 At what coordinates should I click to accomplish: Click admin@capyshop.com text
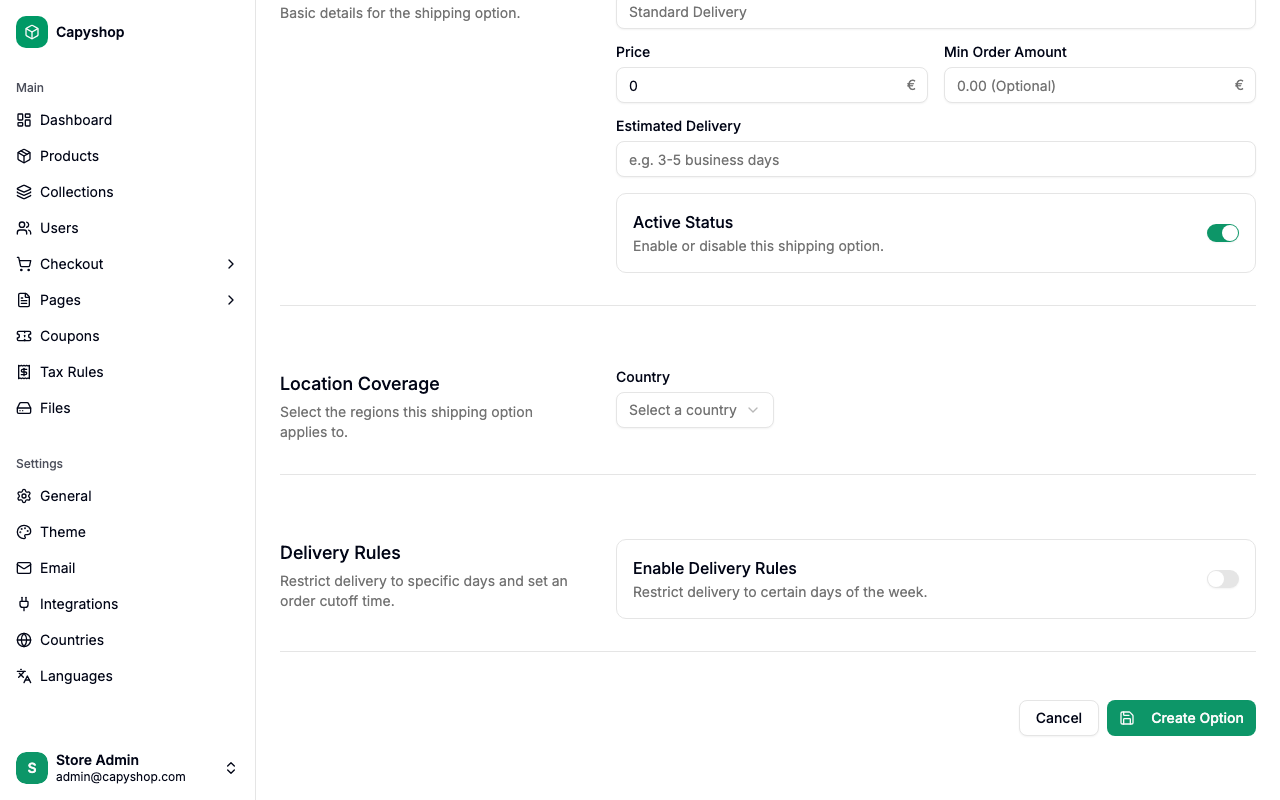(x=121, y=776)
